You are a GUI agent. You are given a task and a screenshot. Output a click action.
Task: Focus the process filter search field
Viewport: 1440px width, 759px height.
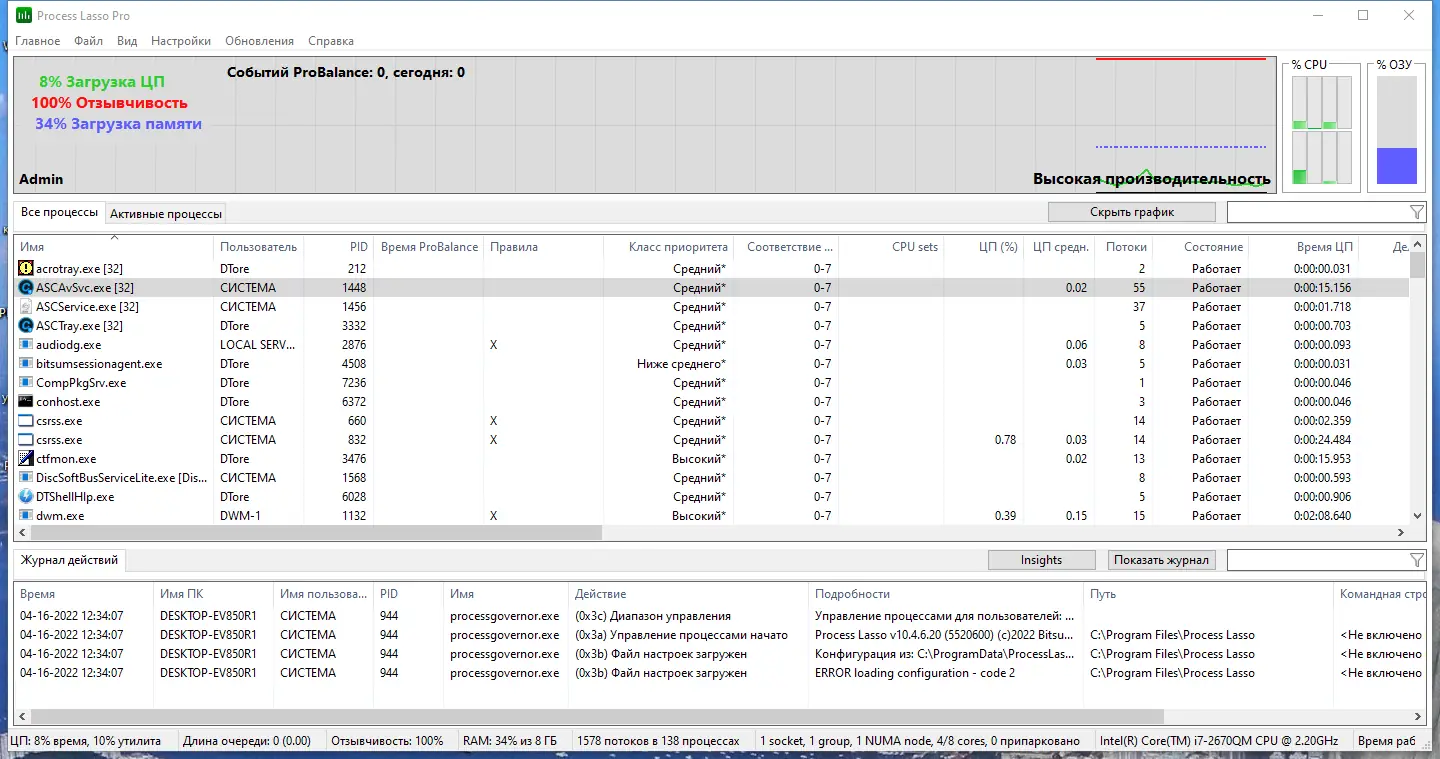coord(1317,212)
